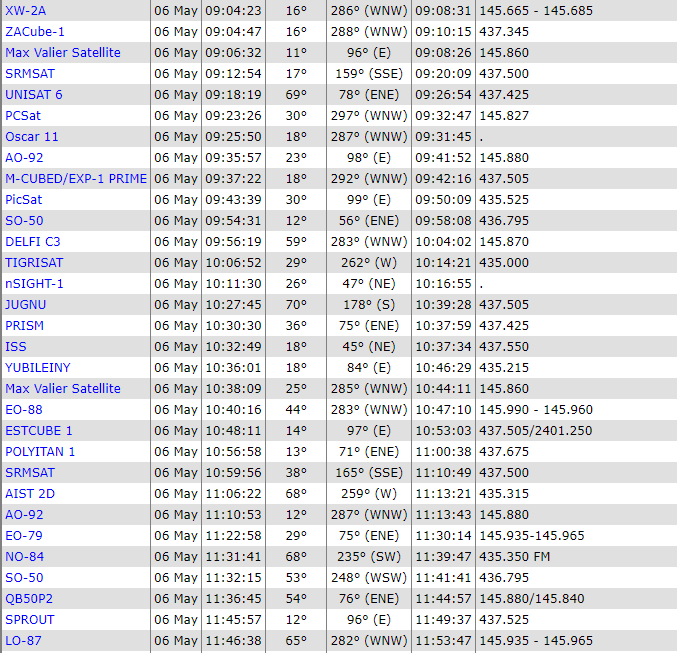The image size is (677, 653).
Task: Click the 437.505/2401.250 frequency cell
Action: click(535, 431)
